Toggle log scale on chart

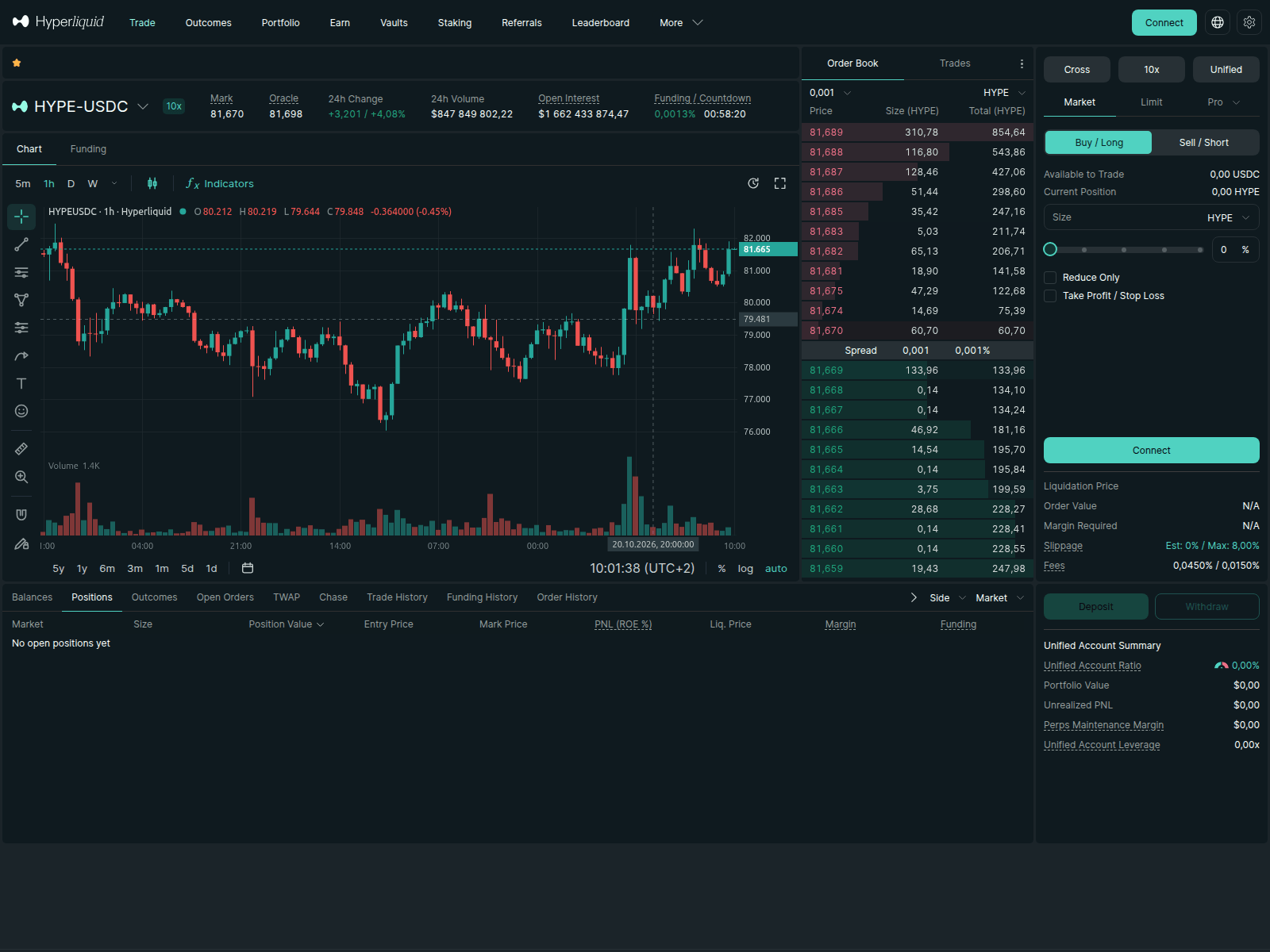point(745,569)
